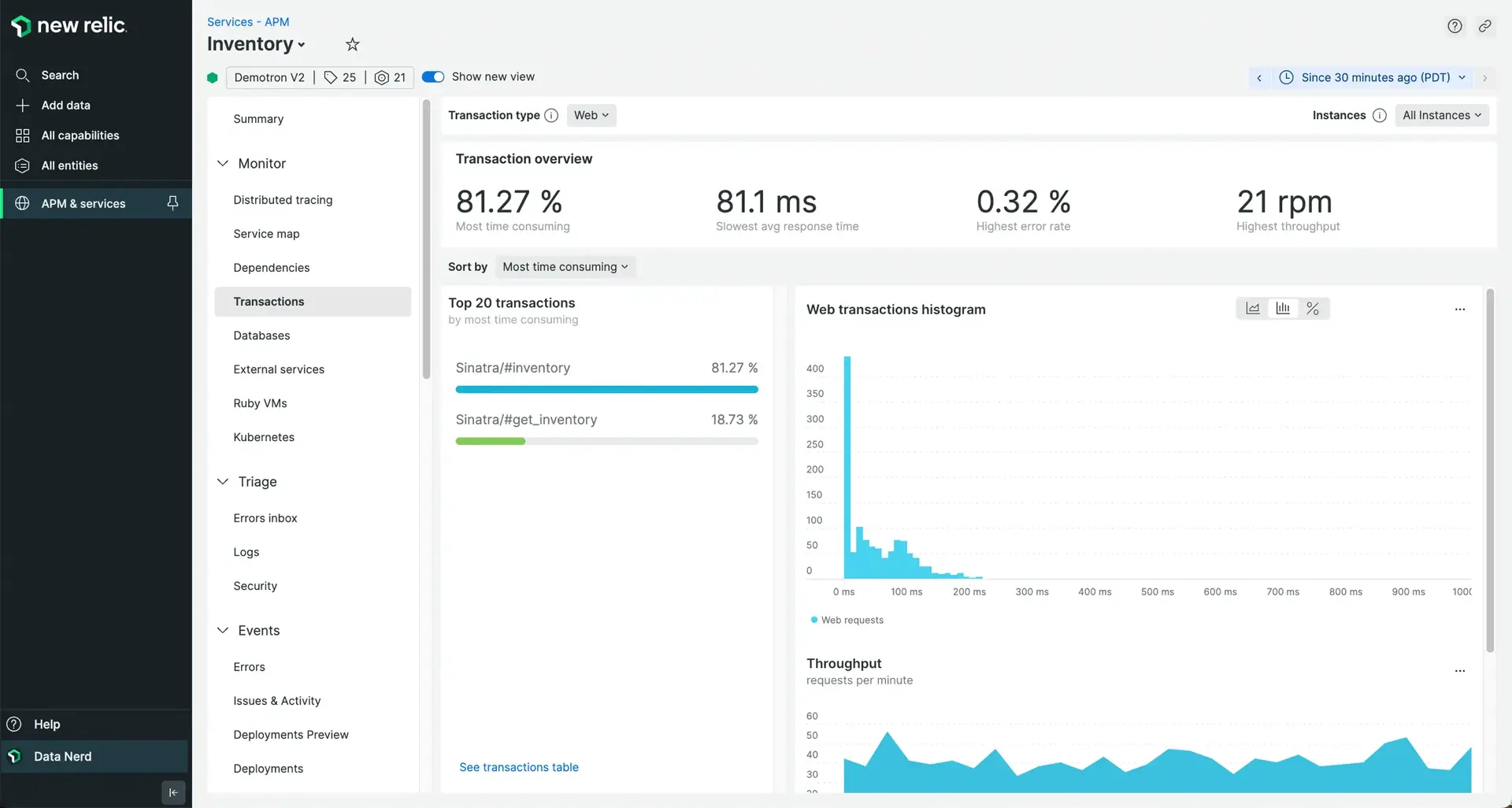Open the time range picker
The height and width of the screenshot is (808, 1512).
pyautogui.click(x=1374, y=78)
